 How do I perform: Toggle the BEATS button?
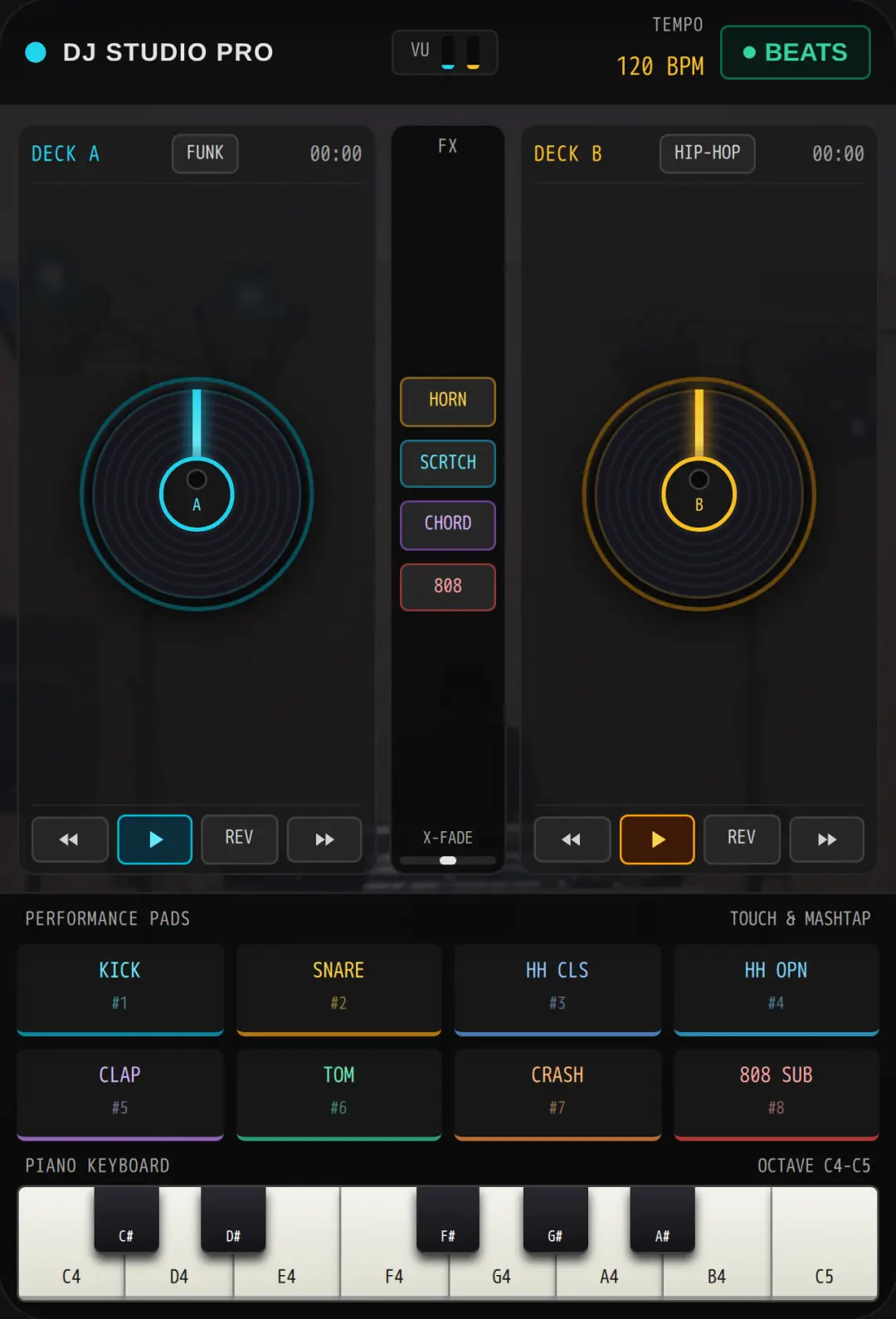point(795,52)
